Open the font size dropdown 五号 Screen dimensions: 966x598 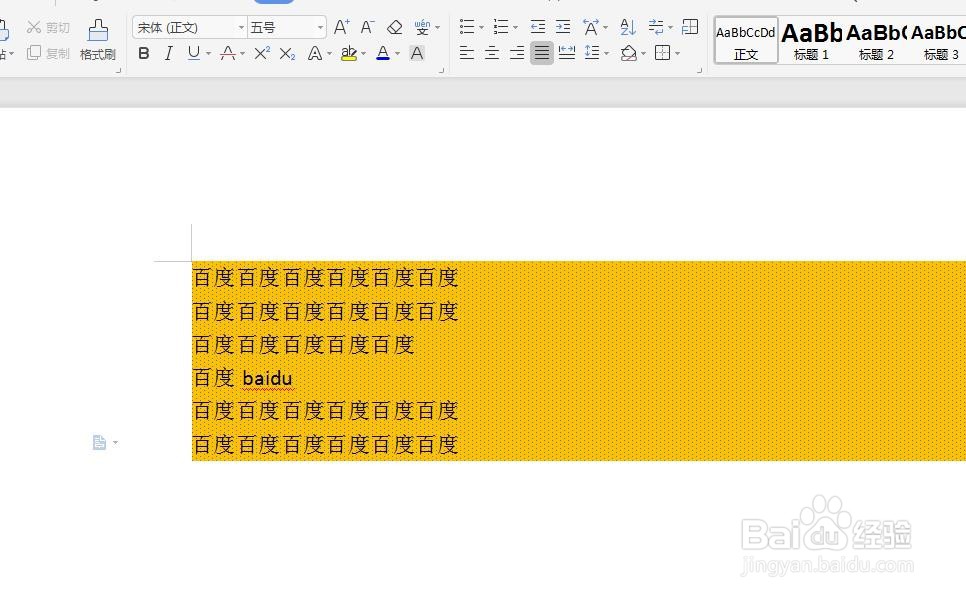[x=320, y=28]
